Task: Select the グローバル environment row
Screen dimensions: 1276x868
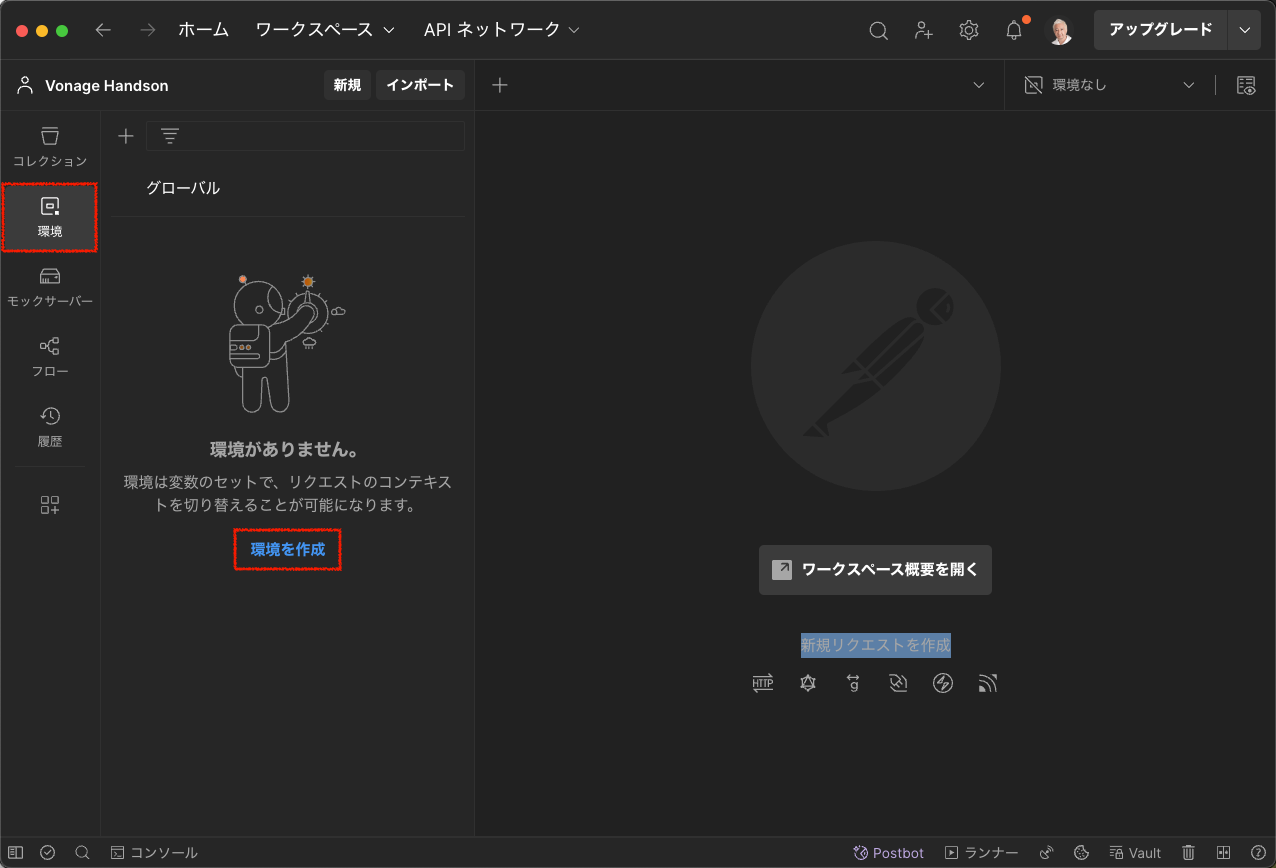Action: coord(288,188)
